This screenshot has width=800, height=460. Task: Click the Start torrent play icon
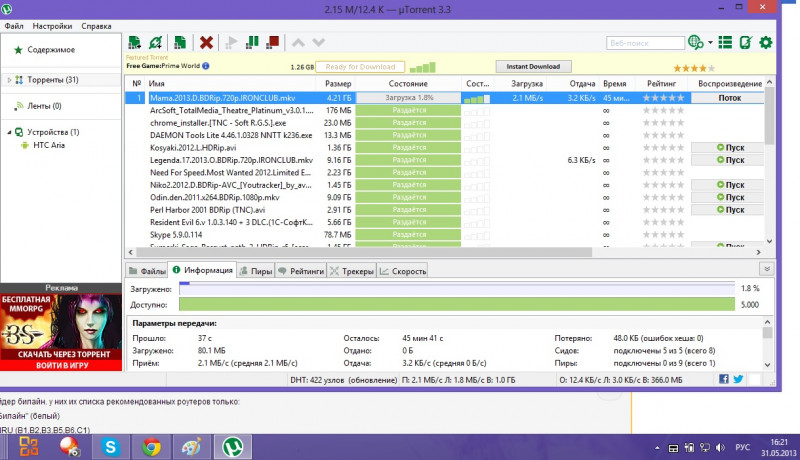pos(231,42)
